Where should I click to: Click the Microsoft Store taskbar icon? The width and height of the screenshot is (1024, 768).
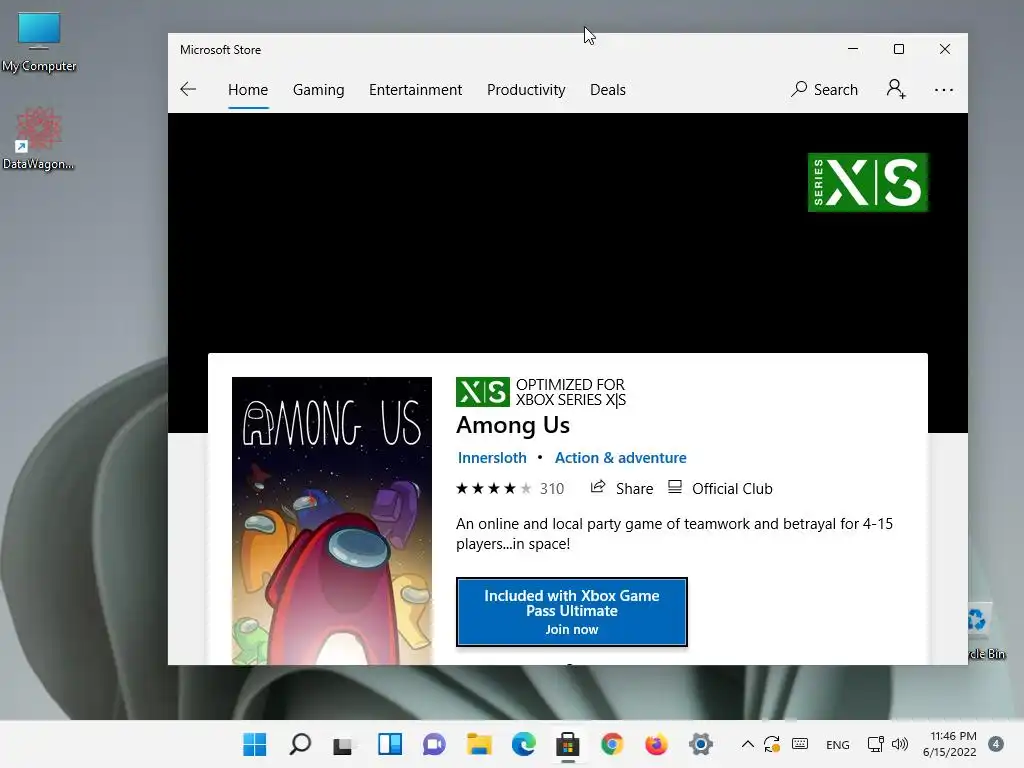[568, 744]
